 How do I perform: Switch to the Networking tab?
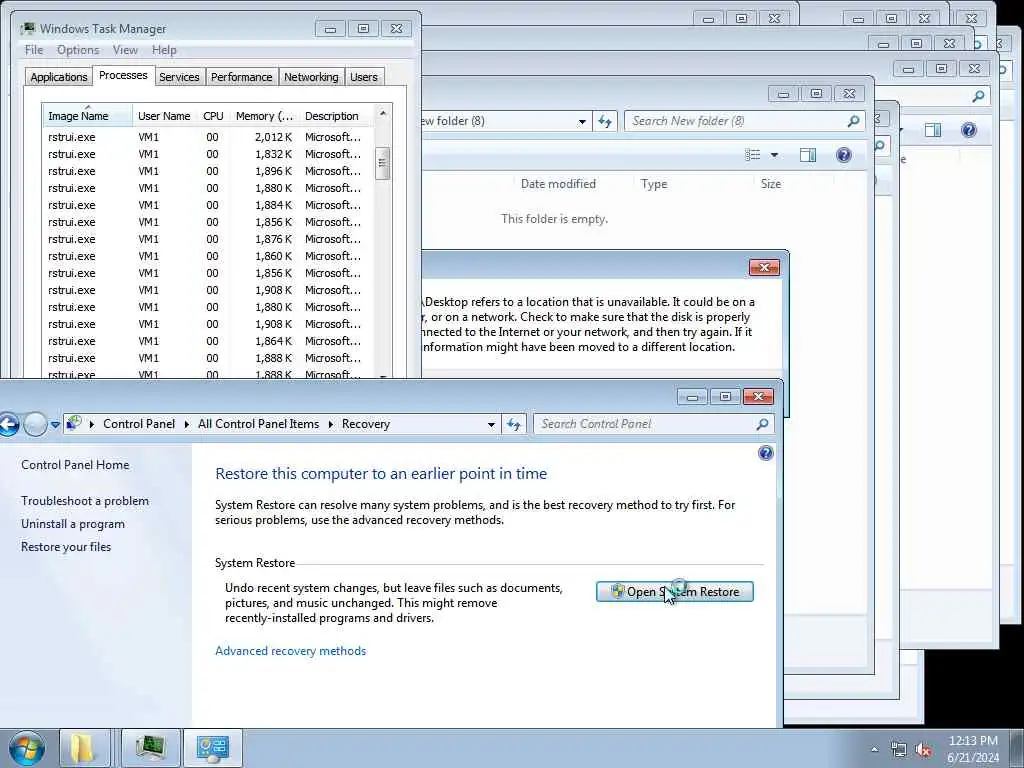click(311, 77)
